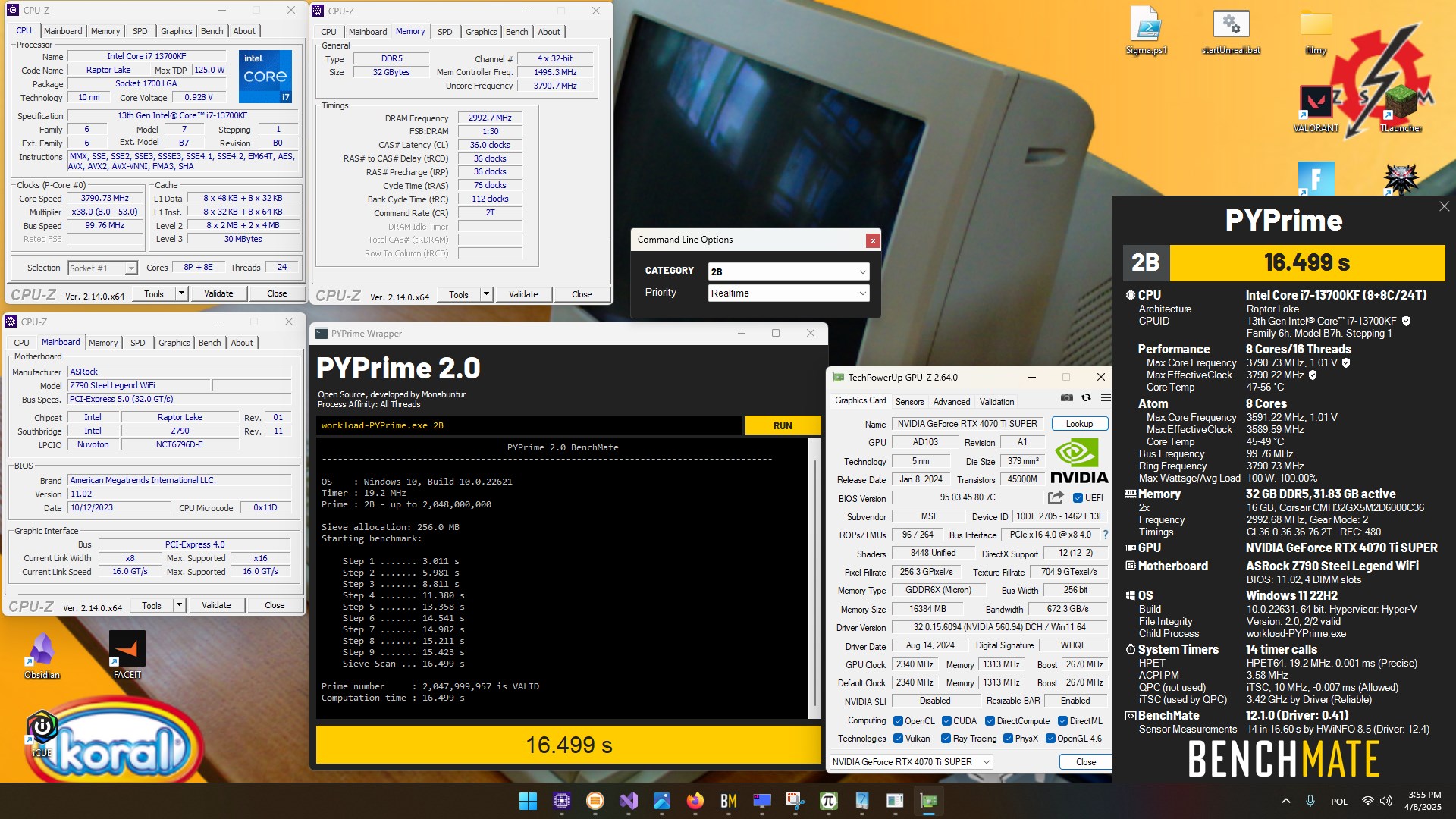Open Tools arrow in CPU-Z CPU window
This screenshot has height=819, width=1456.
[182, 293]
